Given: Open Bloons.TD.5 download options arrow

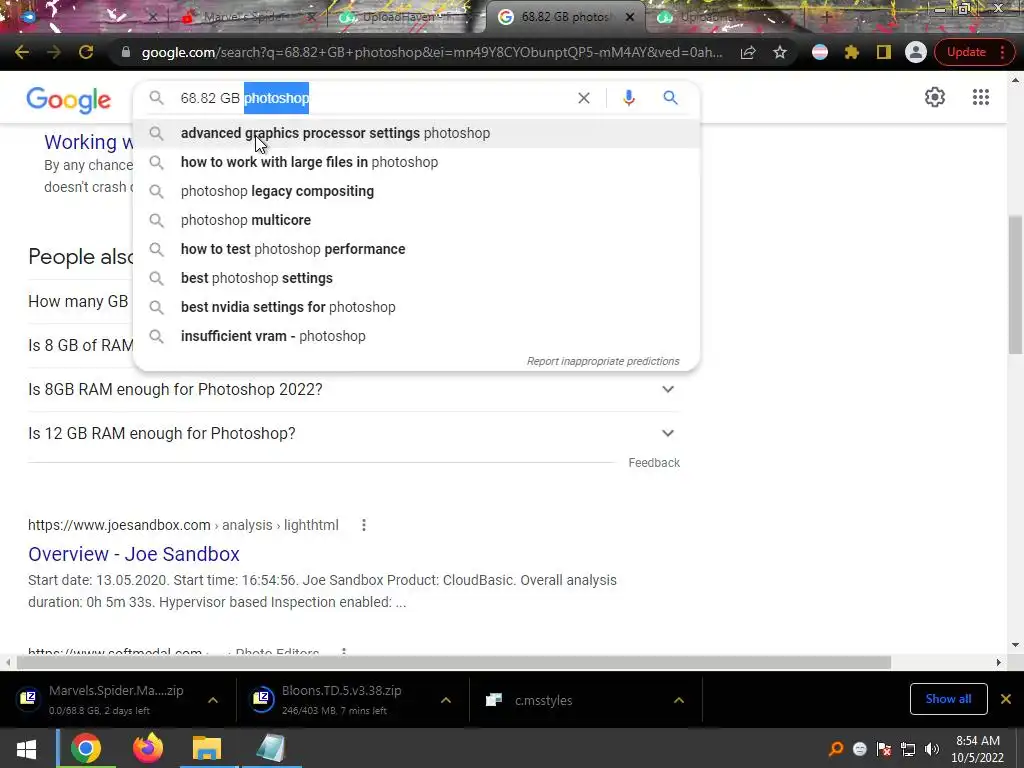Looking at the screenshot, I should pyautogui.click(x=446, y=700).
